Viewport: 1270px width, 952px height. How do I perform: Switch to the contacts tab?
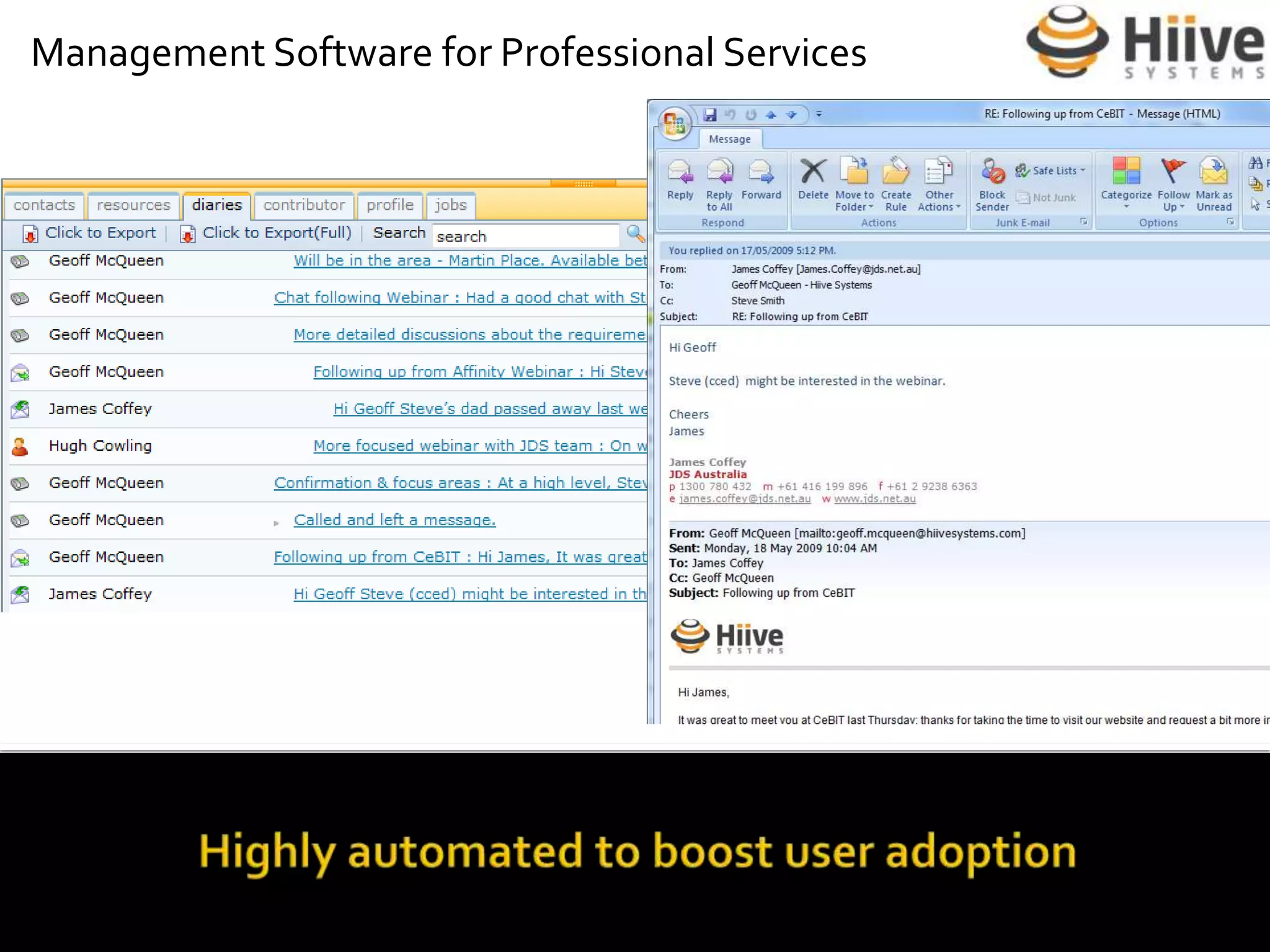44,205
